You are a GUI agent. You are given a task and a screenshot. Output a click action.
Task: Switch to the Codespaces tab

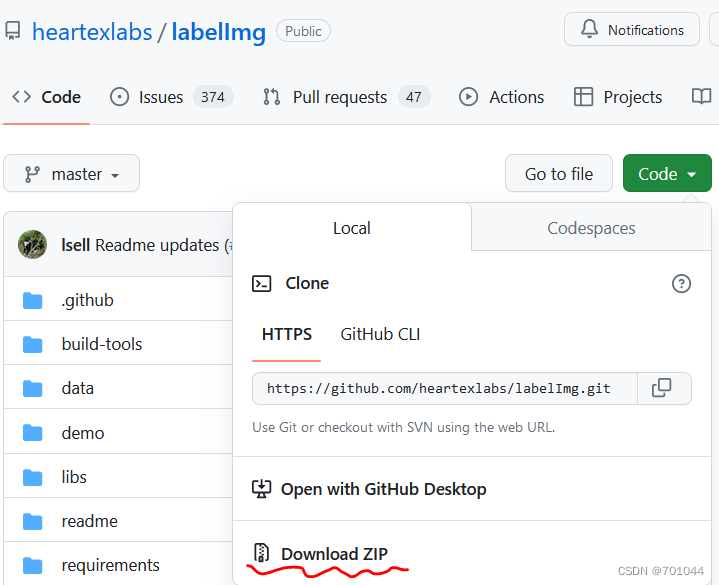point(591,228)
